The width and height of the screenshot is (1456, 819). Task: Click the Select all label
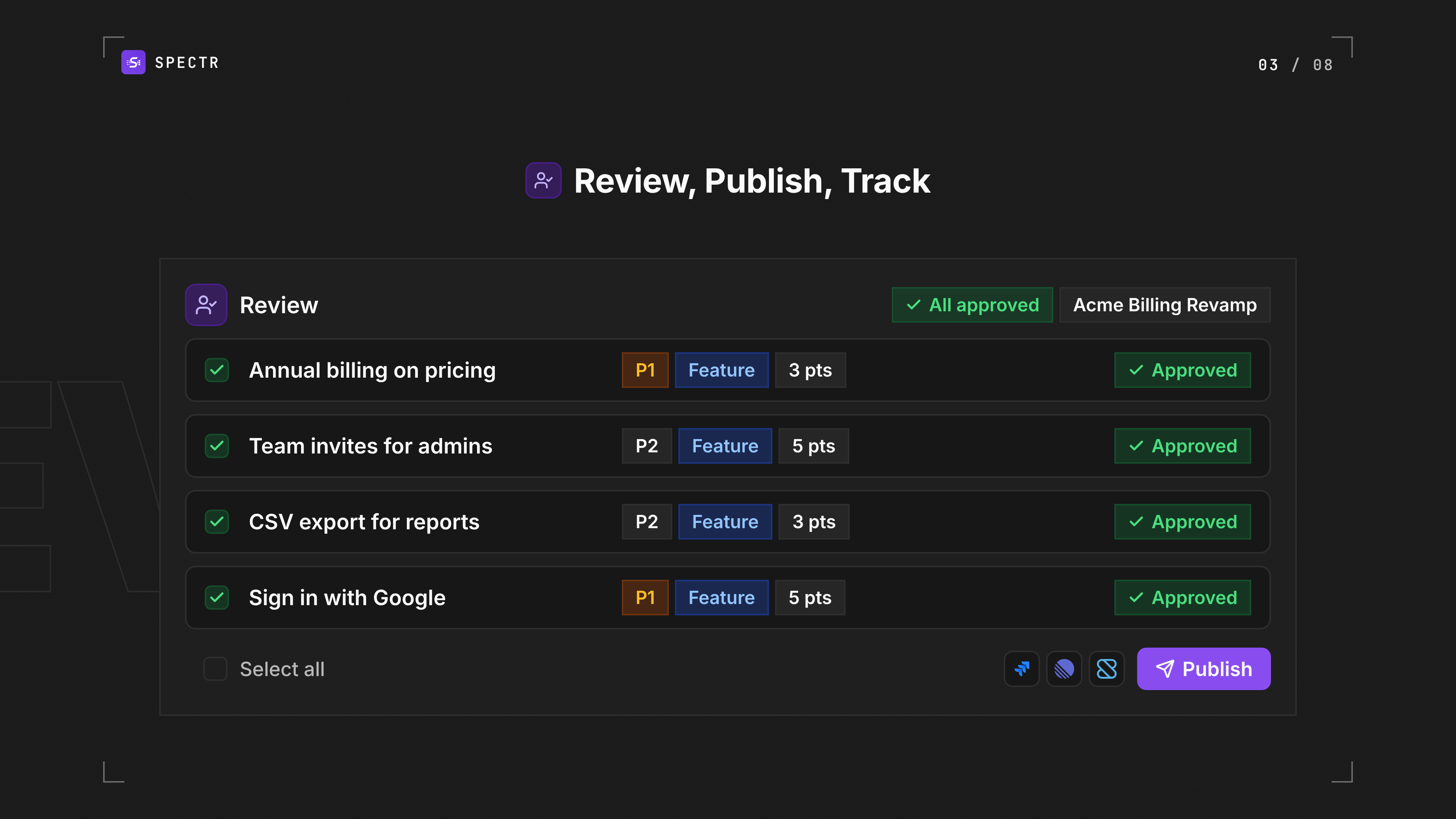tap(282, 668)
